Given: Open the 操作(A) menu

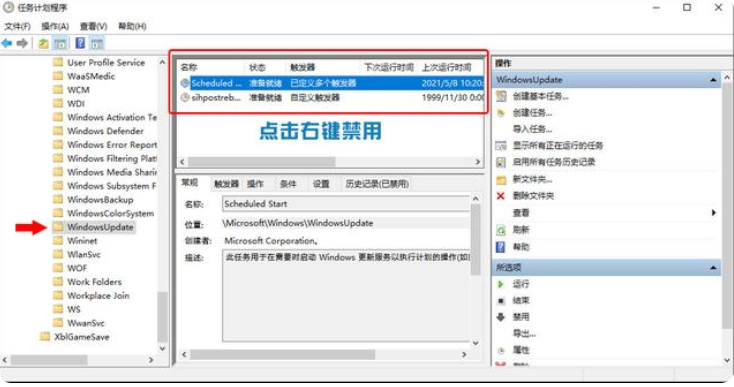Looking at the screenshot, I should click(55, 26).
